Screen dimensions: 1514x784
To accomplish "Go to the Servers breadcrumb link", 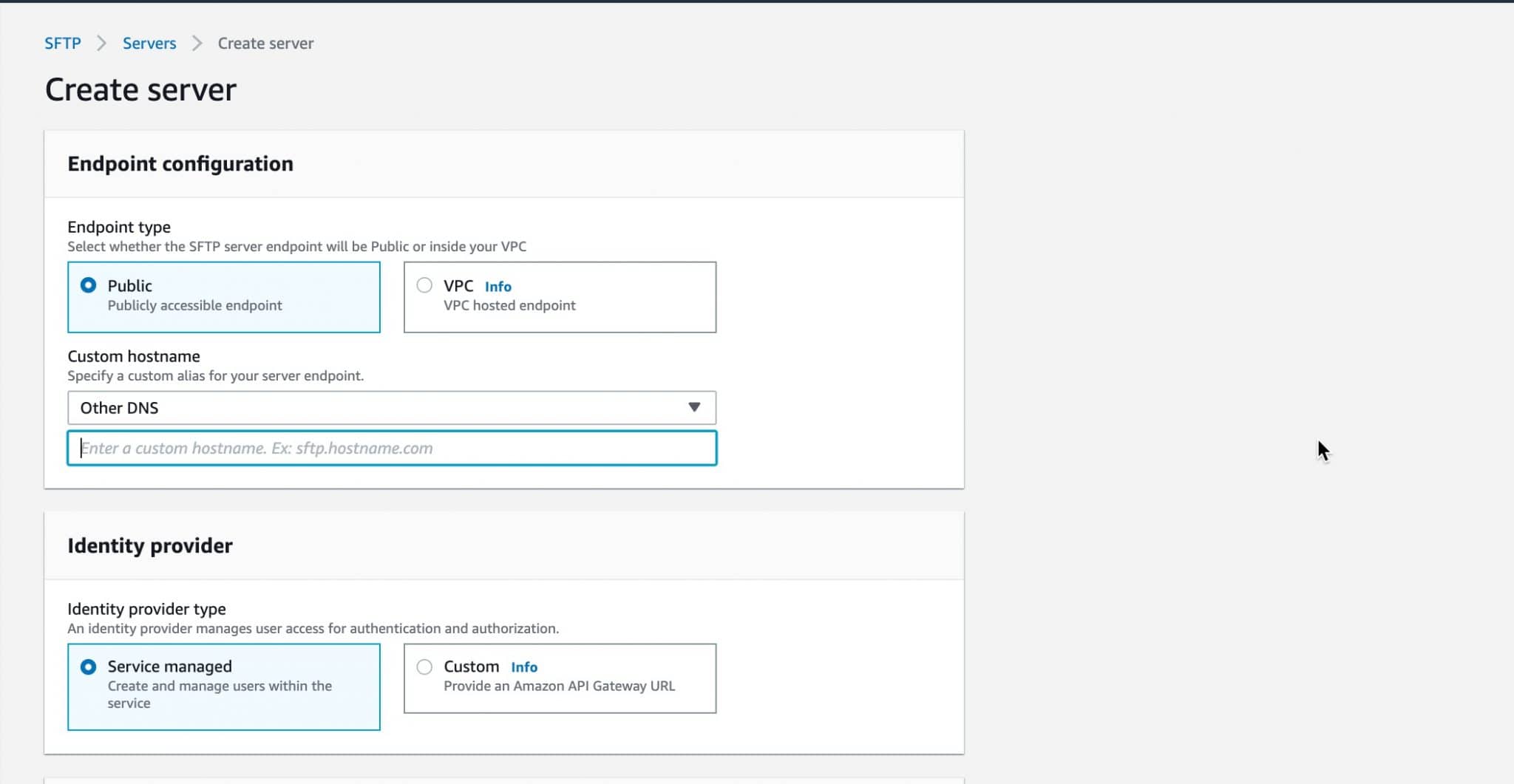I will click(x=149, y=43).
